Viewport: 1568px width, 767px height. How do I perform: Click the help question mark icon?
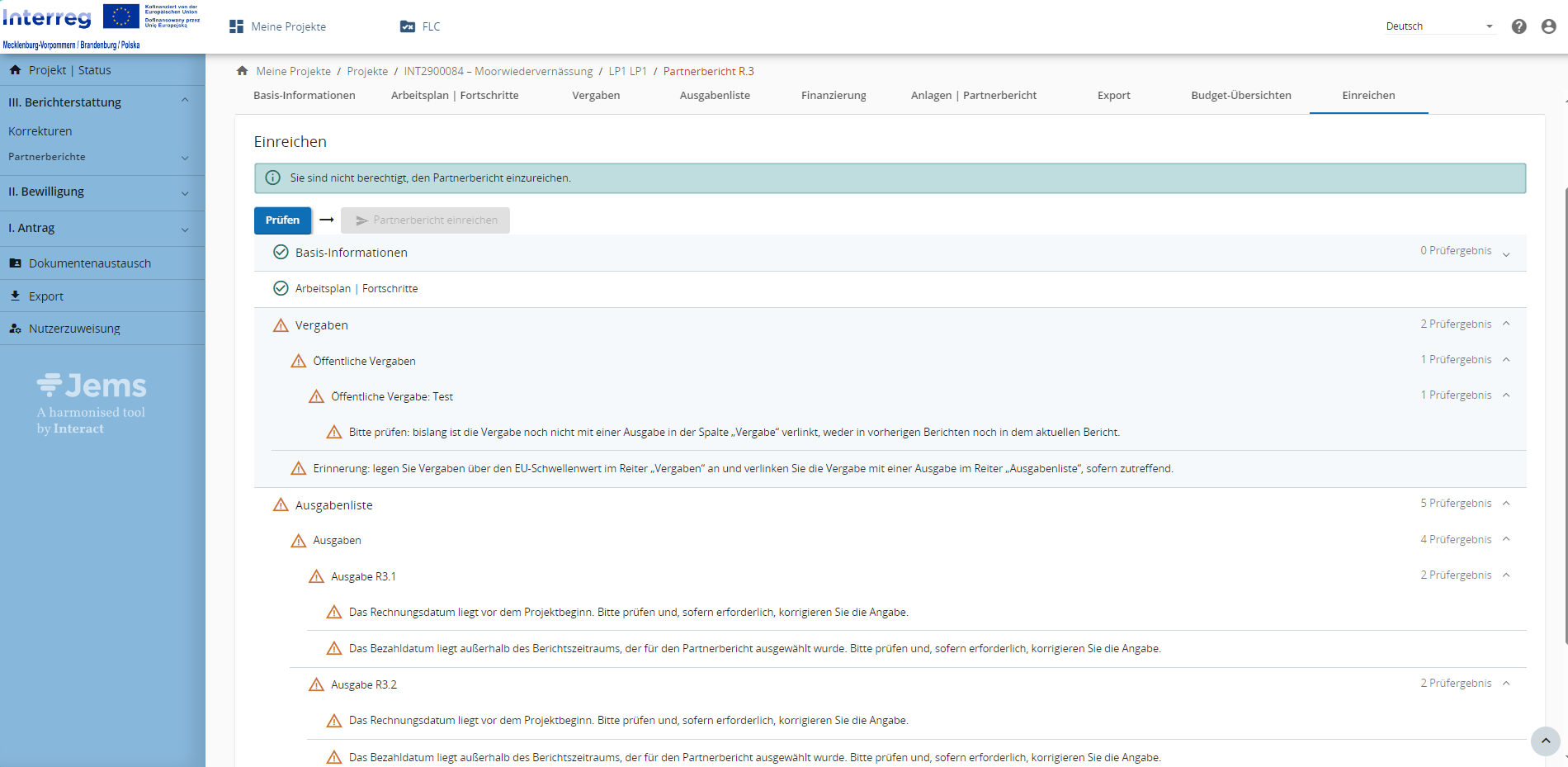pyautogui.click(x=1518, y=26)
